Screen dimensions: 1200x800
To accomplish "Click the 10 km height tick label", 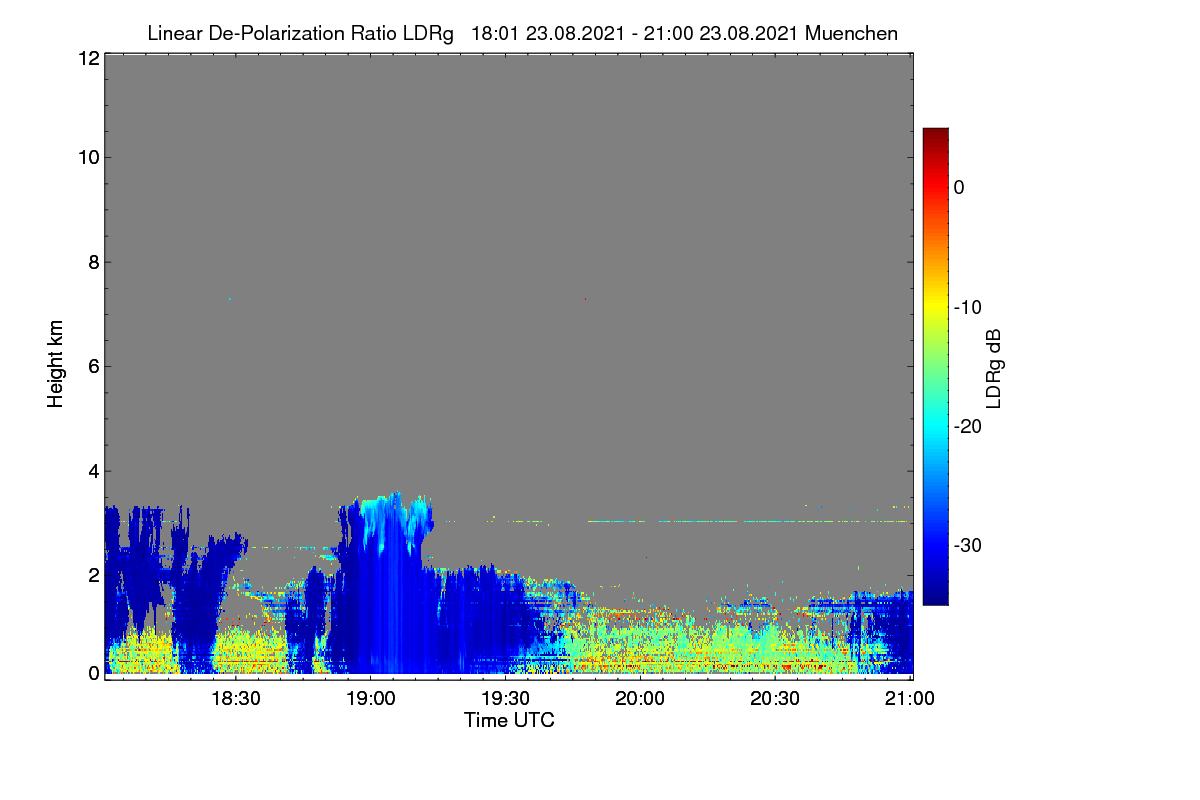I will (88, 157).
